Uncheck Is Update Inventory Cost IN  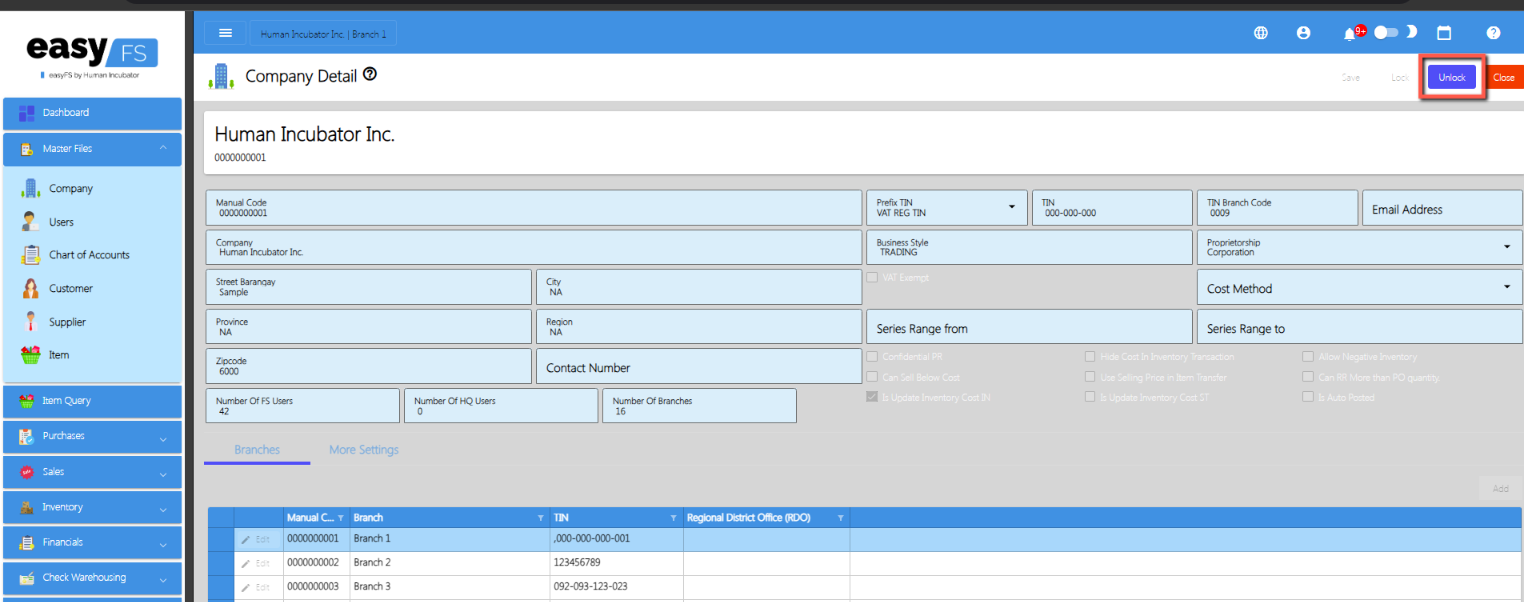[x=873, y=397]
